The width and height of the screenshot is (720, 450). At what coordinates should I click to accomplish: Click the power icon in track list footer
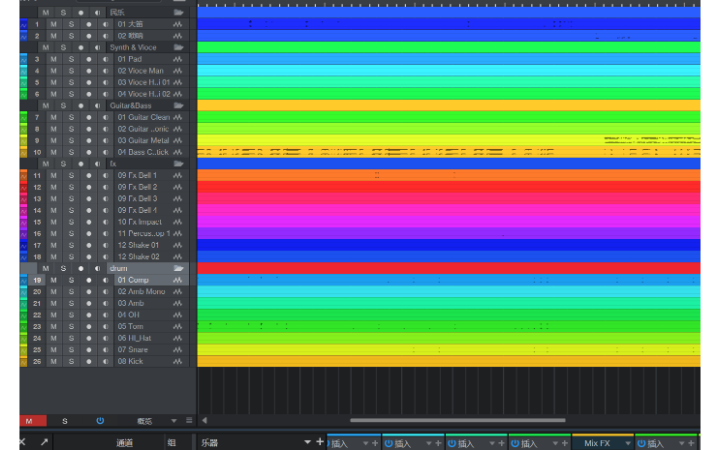click(x=100, y=421)
